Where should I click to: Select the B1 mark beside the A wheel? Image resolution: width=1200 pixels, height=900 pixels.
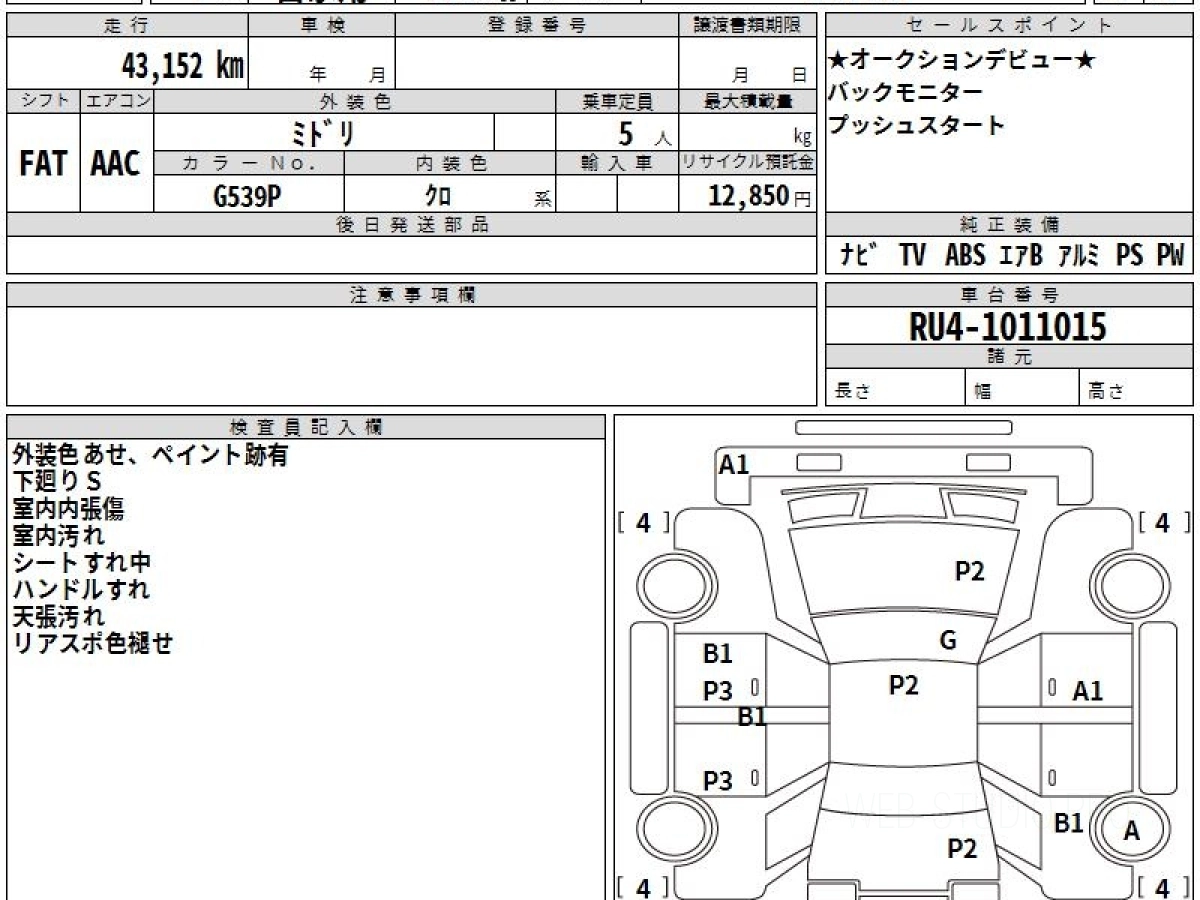pos(1070,823)
